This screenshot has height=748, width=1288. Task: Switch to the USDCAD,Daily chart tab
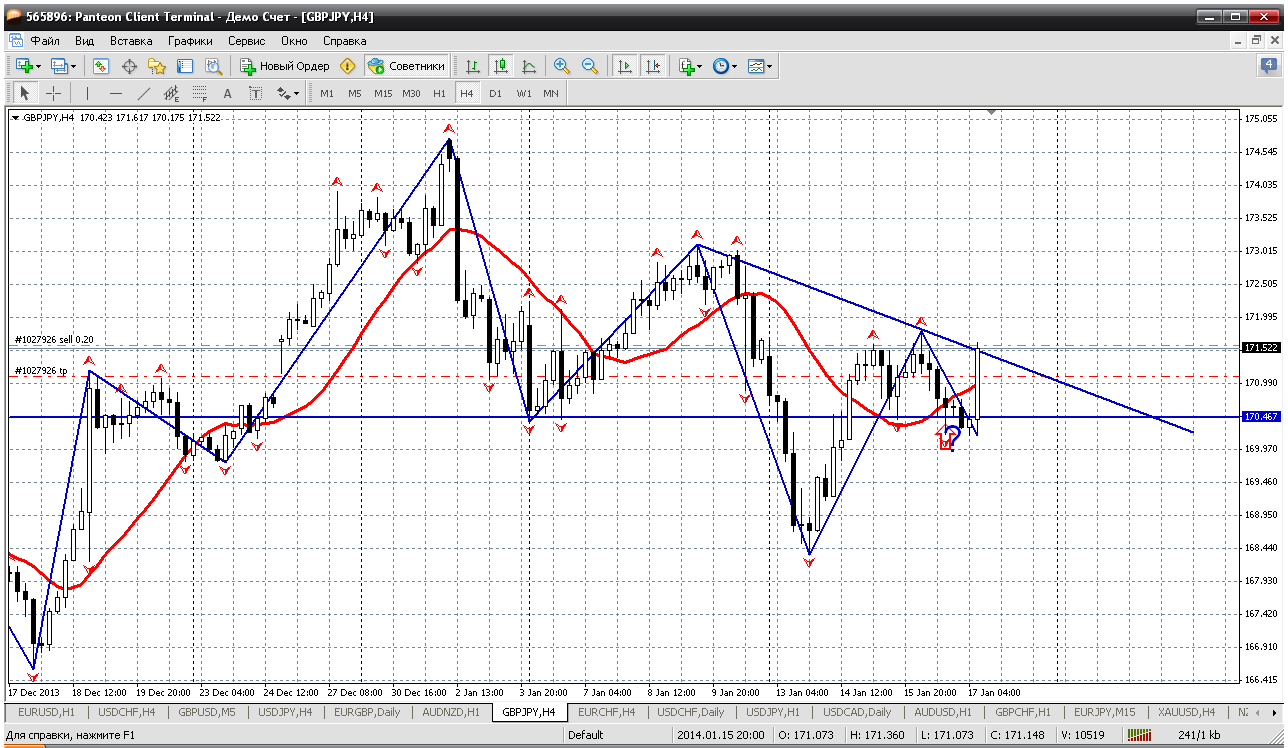pyautogui.click(x=857, y=712)
